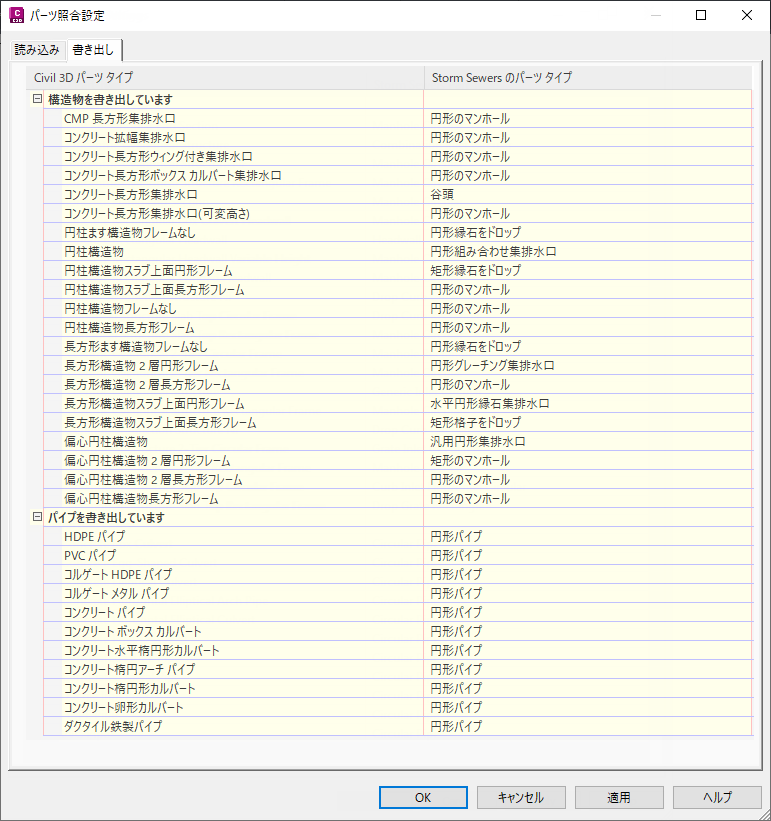Select the 円柱構造物長方形フレーム row

point(398,327)
